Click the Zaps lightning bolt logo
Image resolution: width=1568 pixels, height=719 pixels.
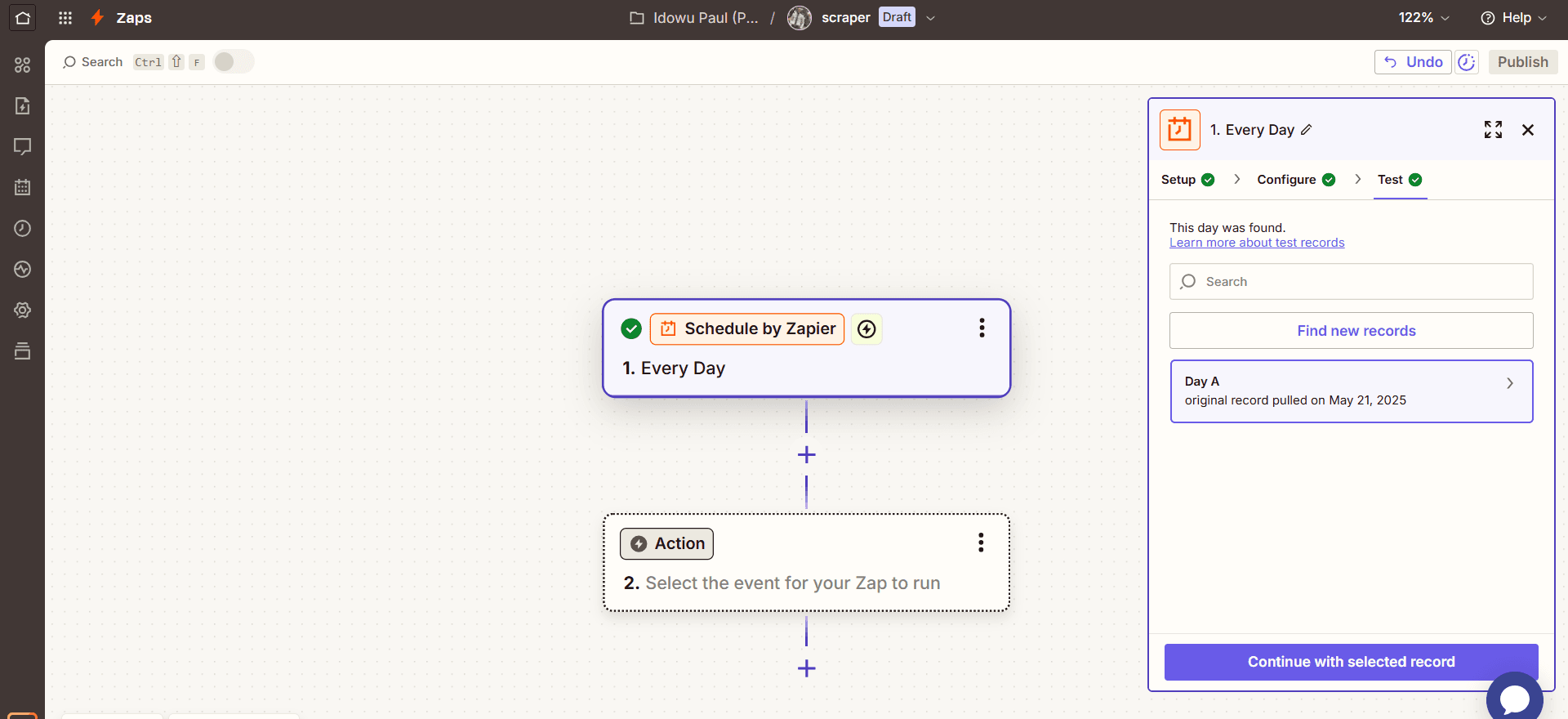pyautogui.click(x=97, y=17)
